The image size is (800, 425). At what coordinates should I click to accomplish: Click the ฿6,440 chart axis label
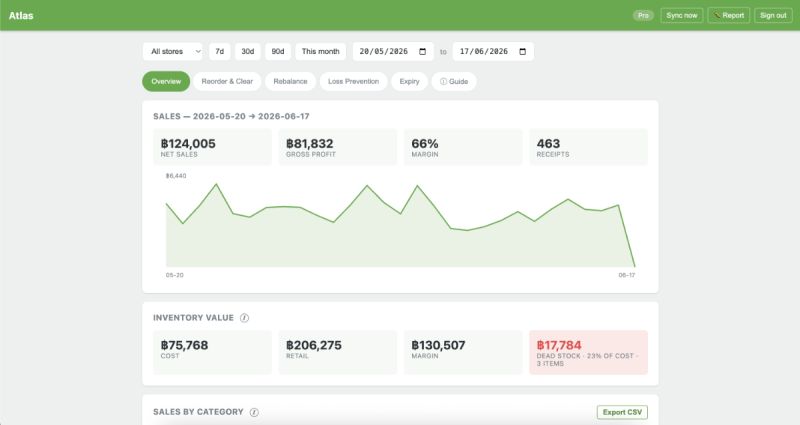pyautogui.click(x=176, y=176)
